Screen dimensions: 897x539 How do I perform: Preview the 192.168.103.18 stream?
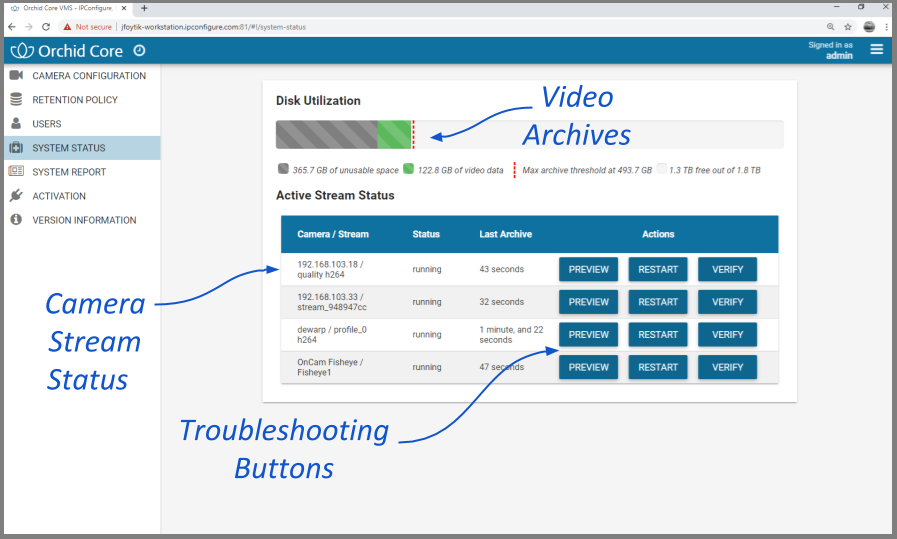pos(588,269)
